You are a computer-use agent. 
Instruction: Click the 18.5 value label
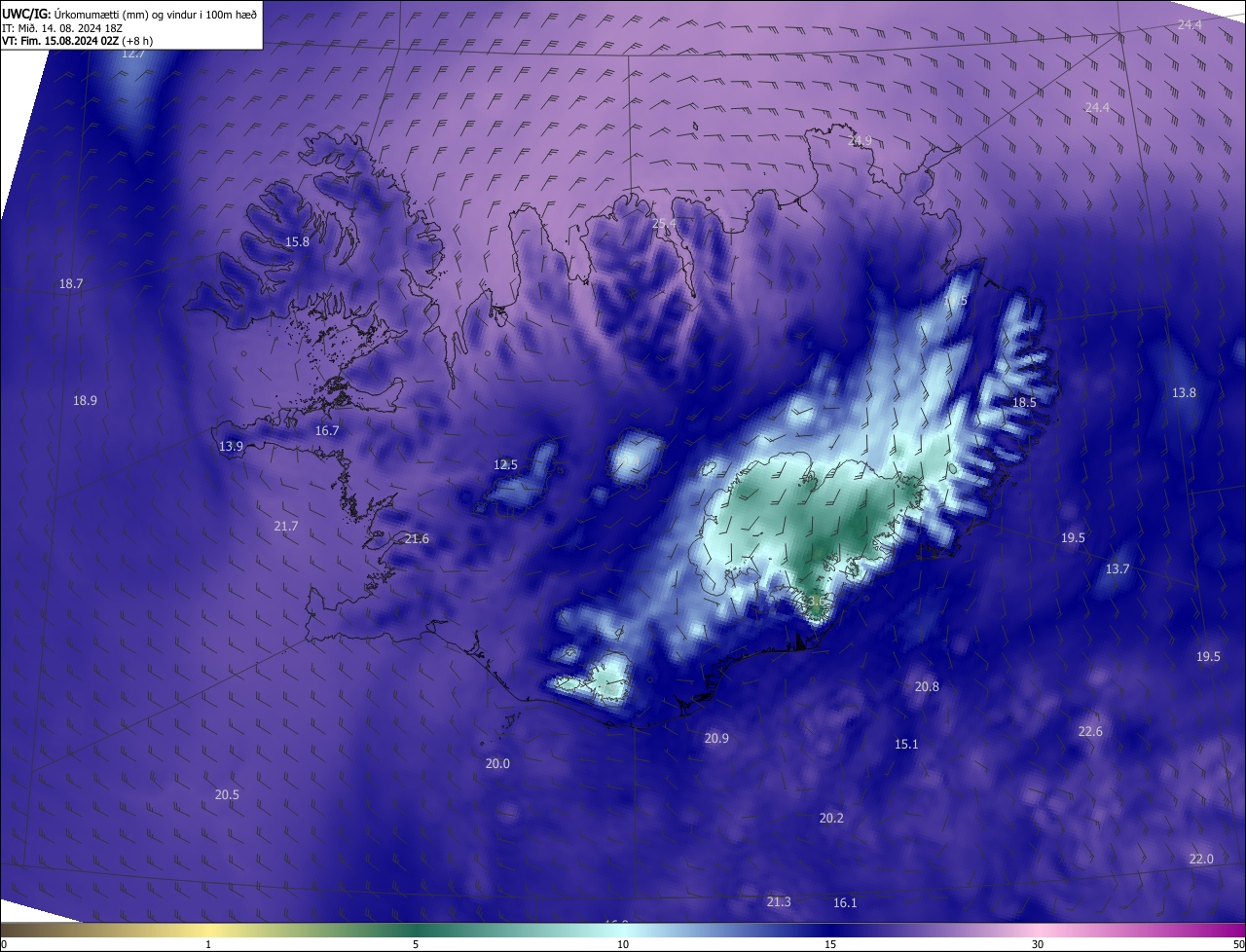click(x=1024, y=402)
